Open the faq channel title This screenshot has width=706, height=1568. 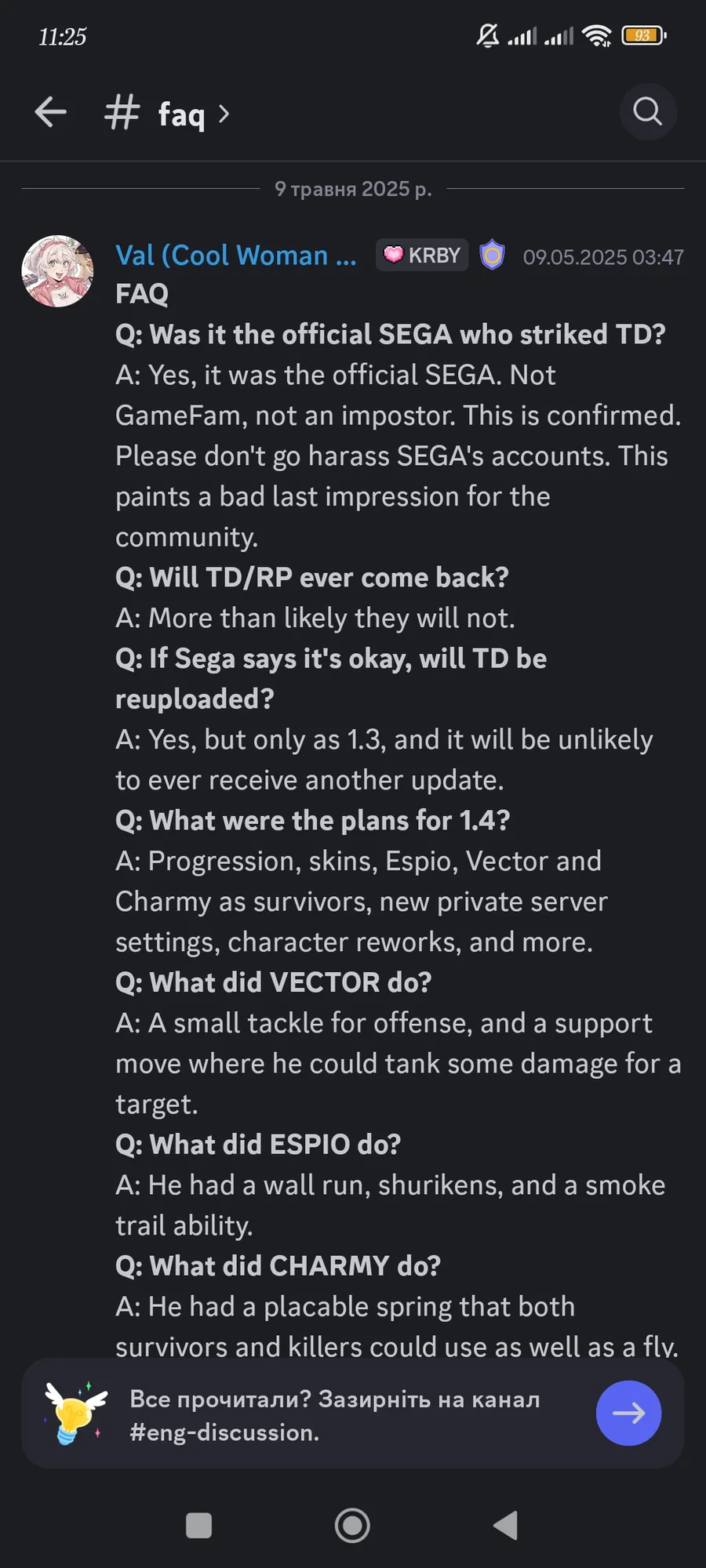(181, 114)
